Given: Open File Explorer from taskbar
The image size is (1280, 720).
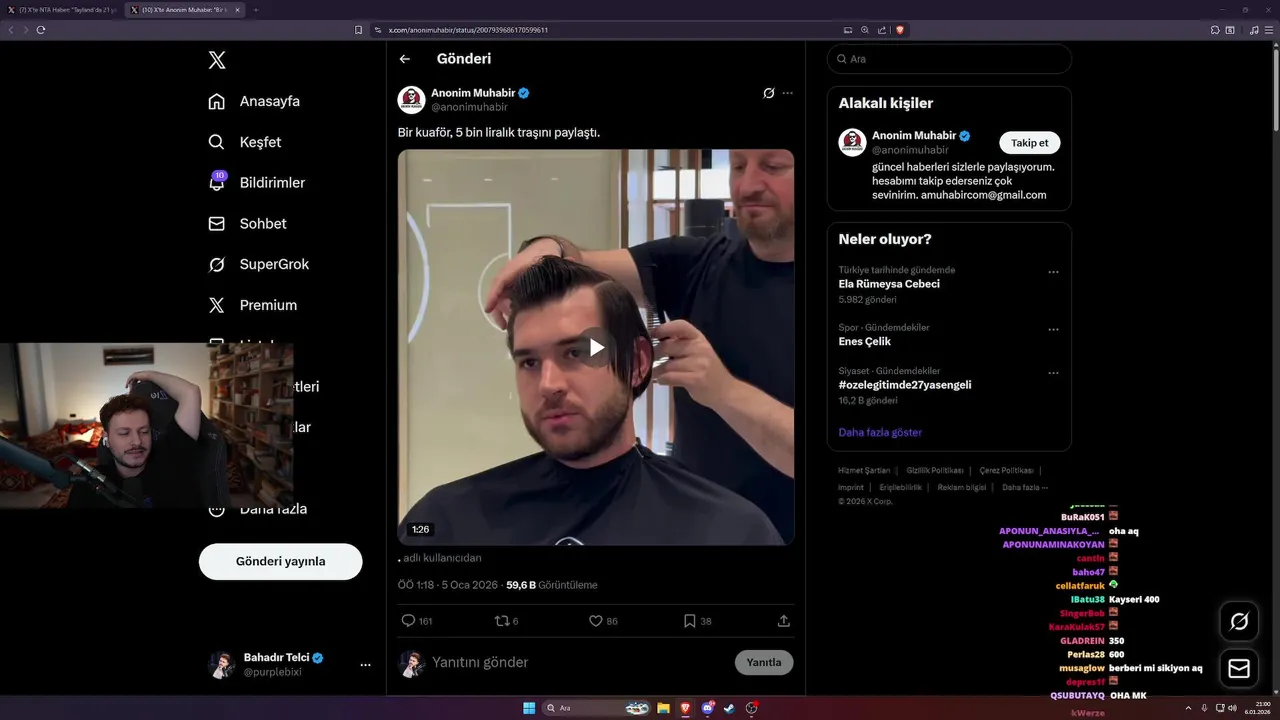Looking at the screenshot, I should pos(663,708).
